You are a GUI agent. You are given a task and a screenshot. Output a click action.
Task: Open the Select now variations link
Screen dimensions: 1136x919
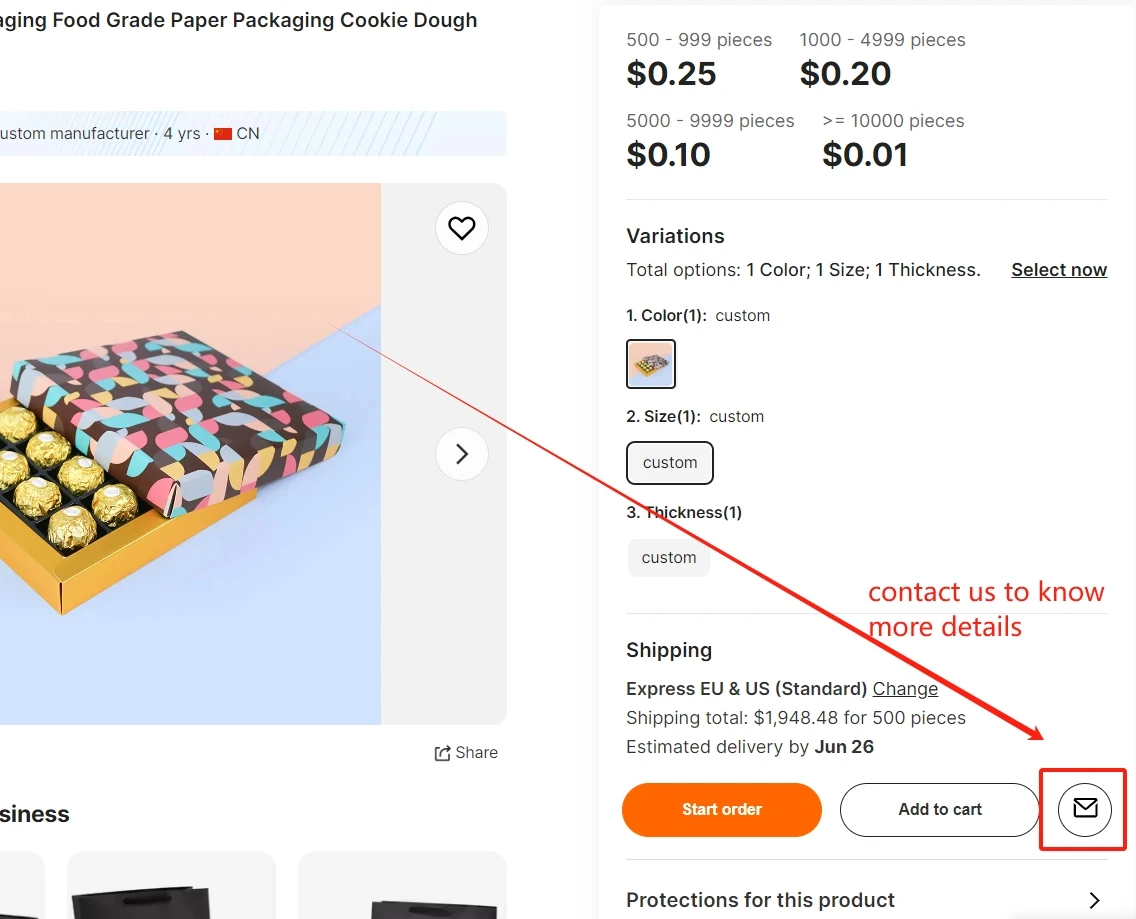(x=1058, y=270)
